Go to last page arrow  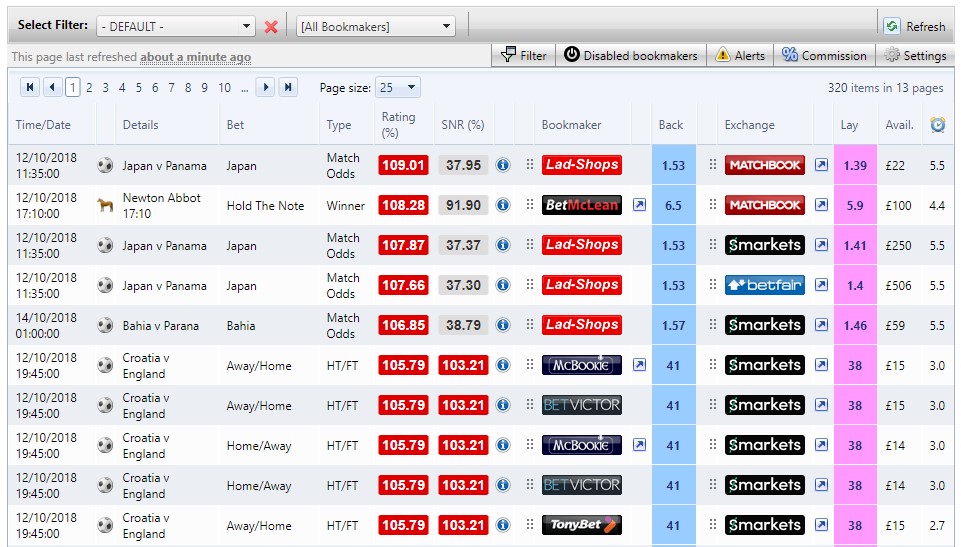[x=288, y=88]
